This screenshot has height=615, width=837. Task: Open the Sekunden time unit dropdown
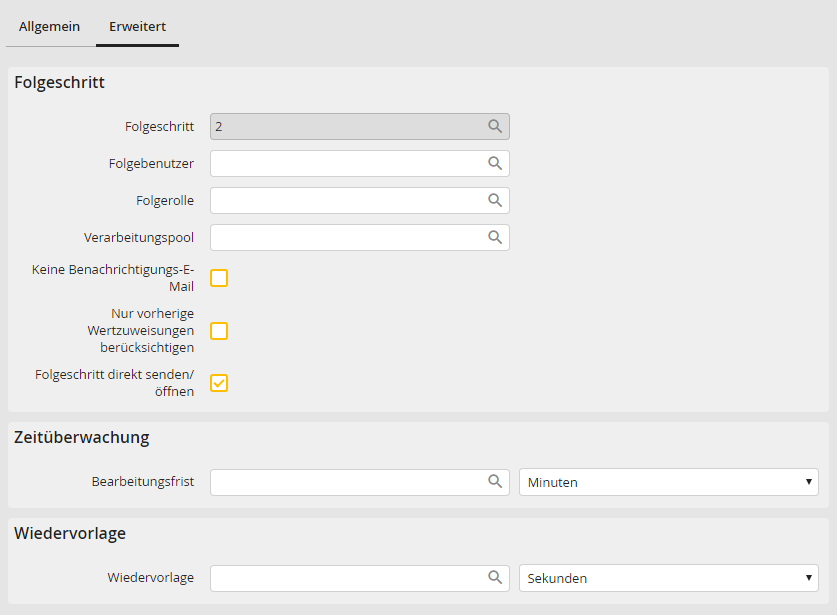pyautogui.click(x=668, y=578)
